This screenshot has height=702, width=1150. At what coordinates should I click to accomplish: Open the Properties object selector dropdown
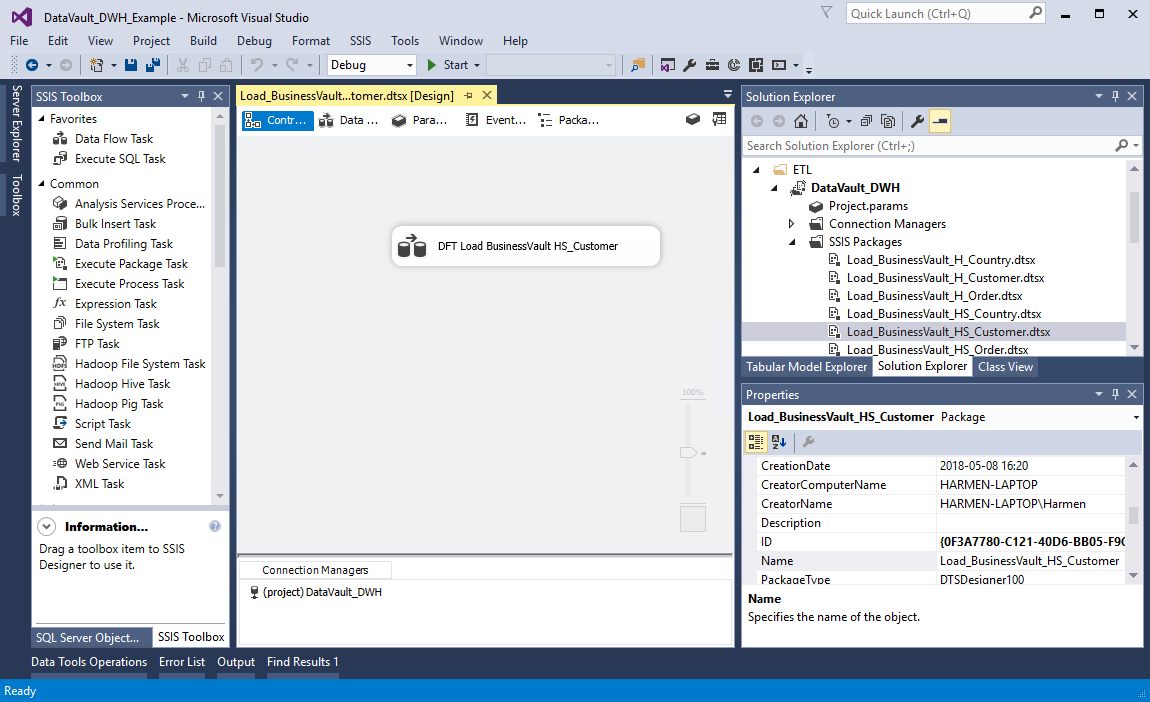1136,417
